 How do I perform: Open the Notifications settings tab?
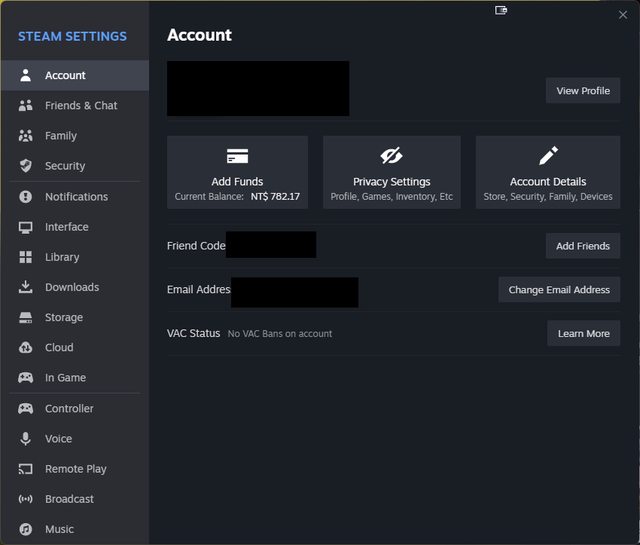pyautogui.click(x=76, y=197)
